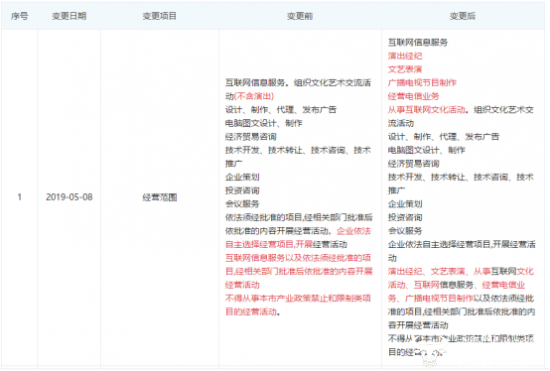The height and width of the screenshot is (371, 550).
Task: Click red text (不含演出) in 变更前
Action: 254,96
